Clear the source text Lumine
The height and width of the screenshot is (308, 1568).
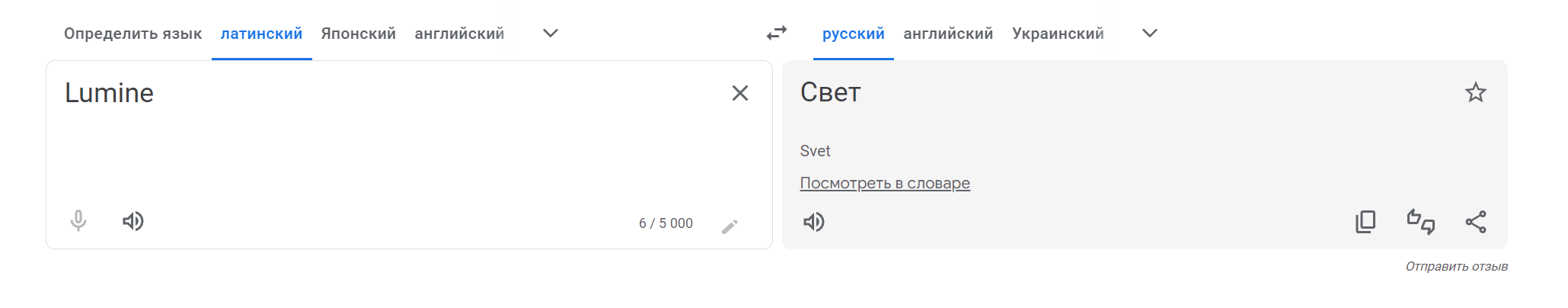pyautogui.click(x=739, y=93)
